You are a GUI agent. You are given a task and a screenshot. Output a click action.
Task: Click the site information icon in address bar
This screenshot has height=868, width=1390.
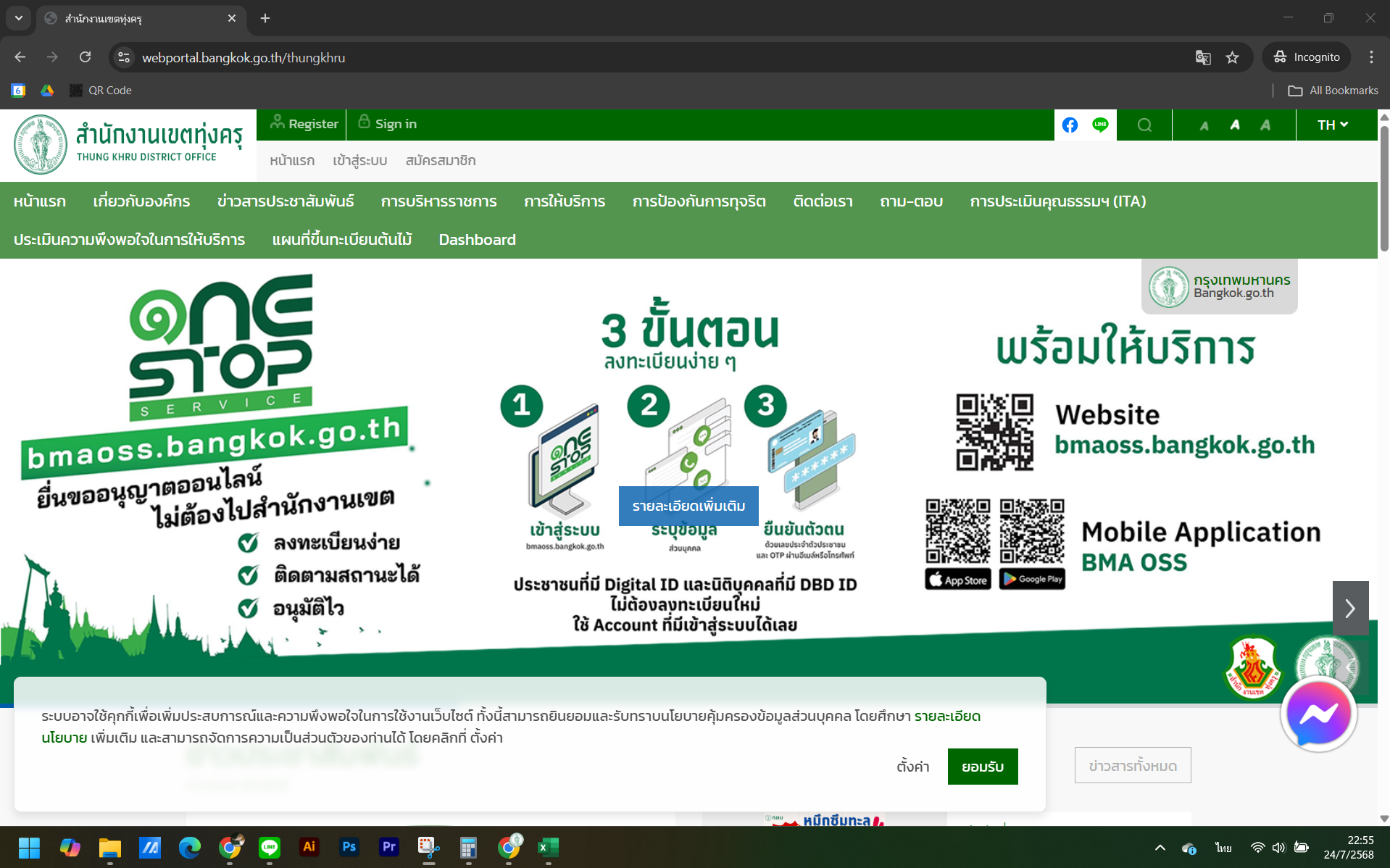[124, 57]
